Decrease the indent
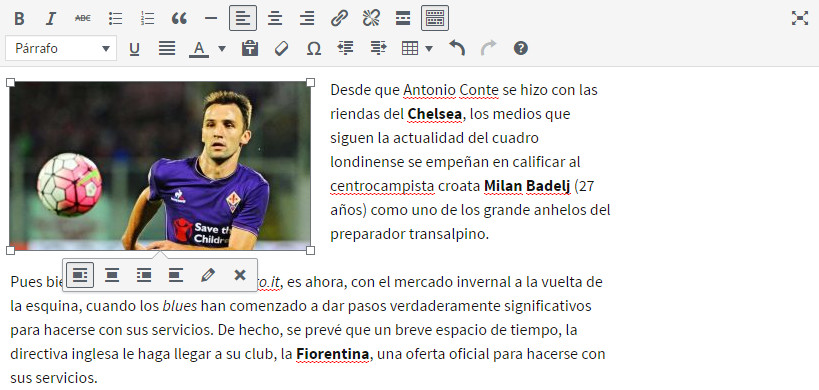819x390 pixels. (345, 49)
